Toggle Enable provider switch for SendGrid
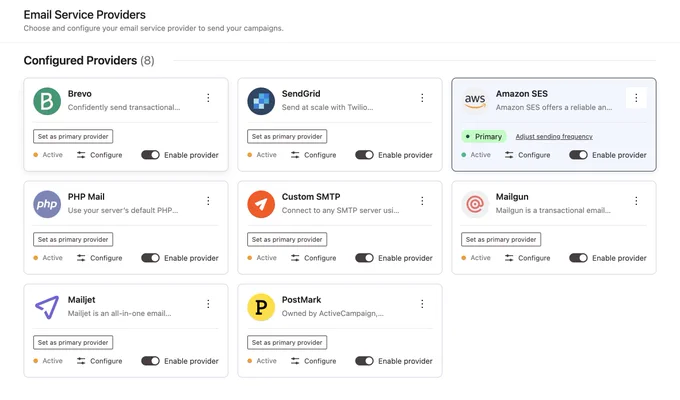 pos(364,155)
